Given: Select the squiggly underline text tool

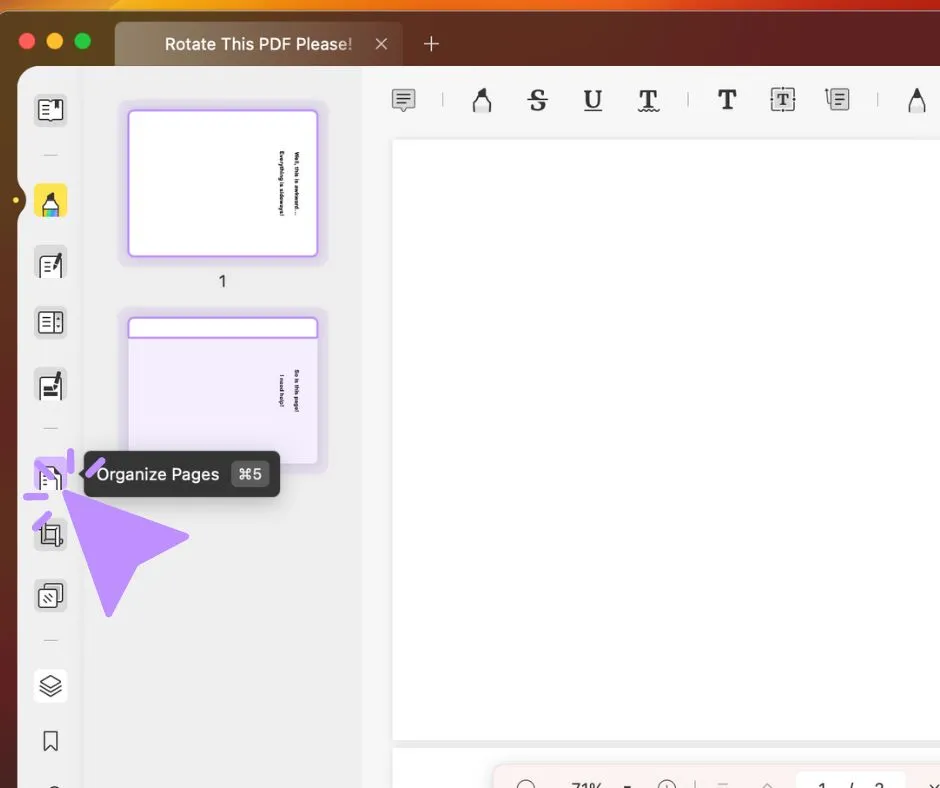Looking at the screenshot, I should pos(648,100).
